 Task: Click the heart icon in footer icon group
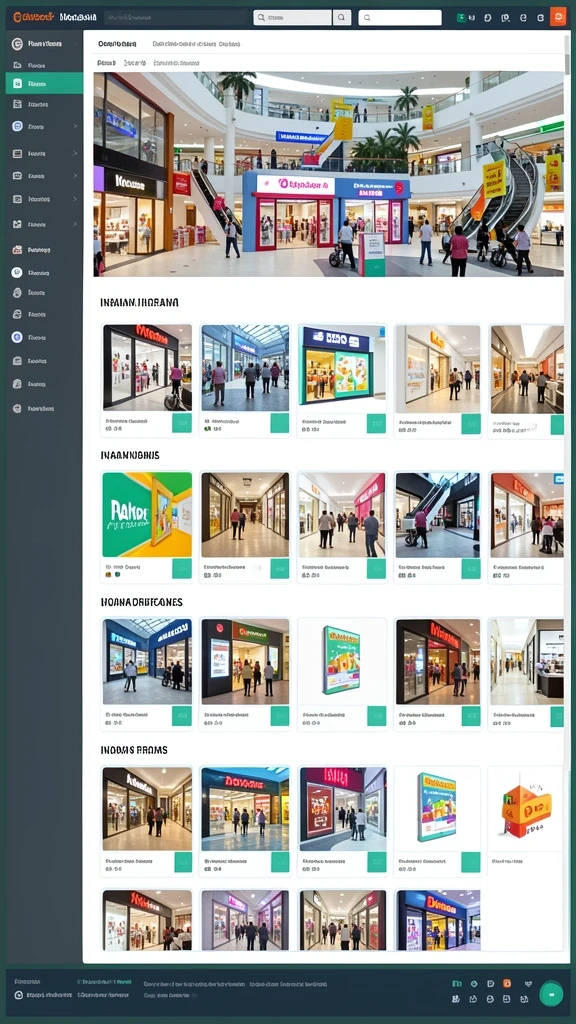(x=528, y=983)
